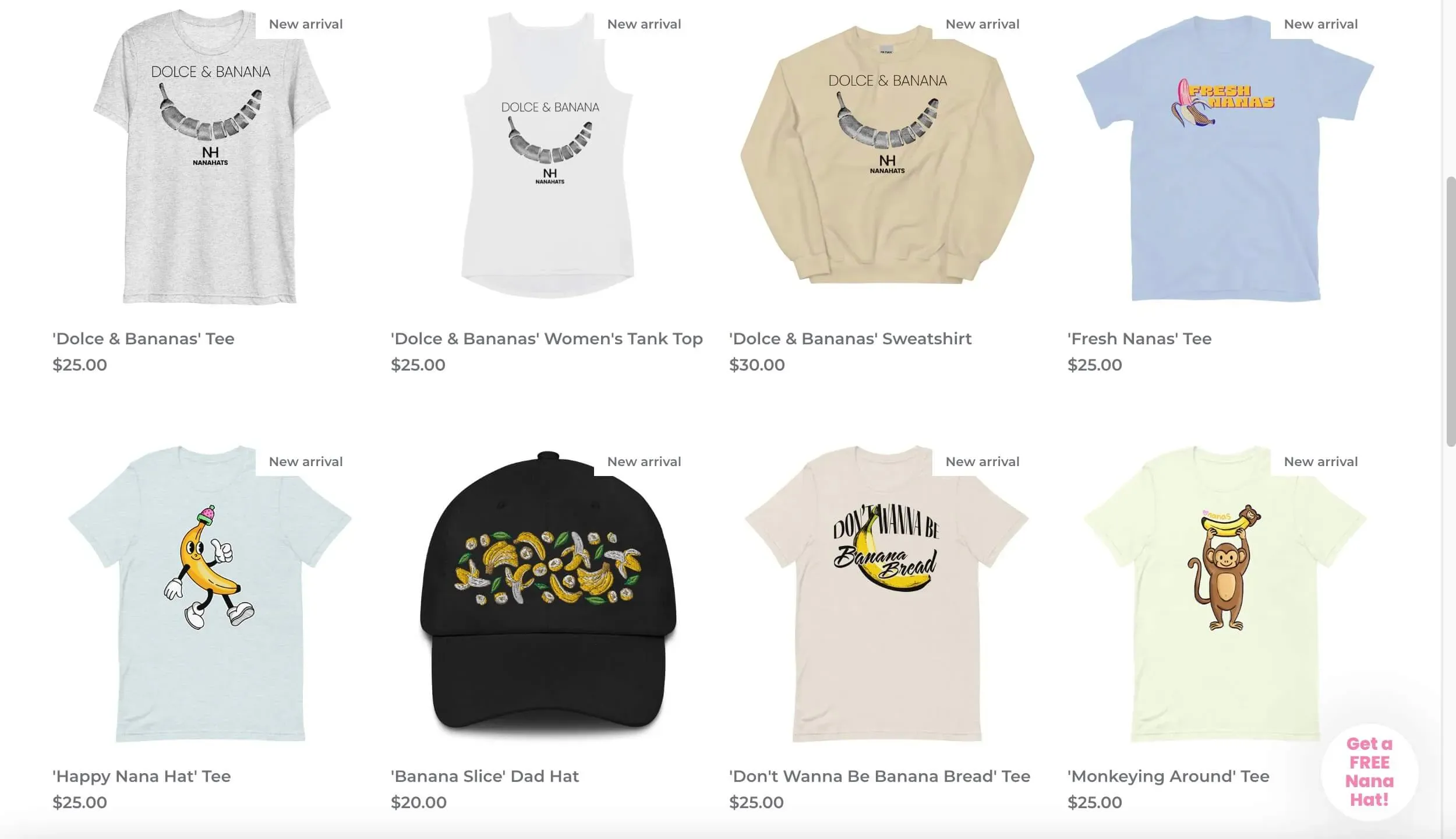This screenshot has width=1456, height=839.
Task: Open the white Women's Tank Top image
Action: tap(549, 157)
